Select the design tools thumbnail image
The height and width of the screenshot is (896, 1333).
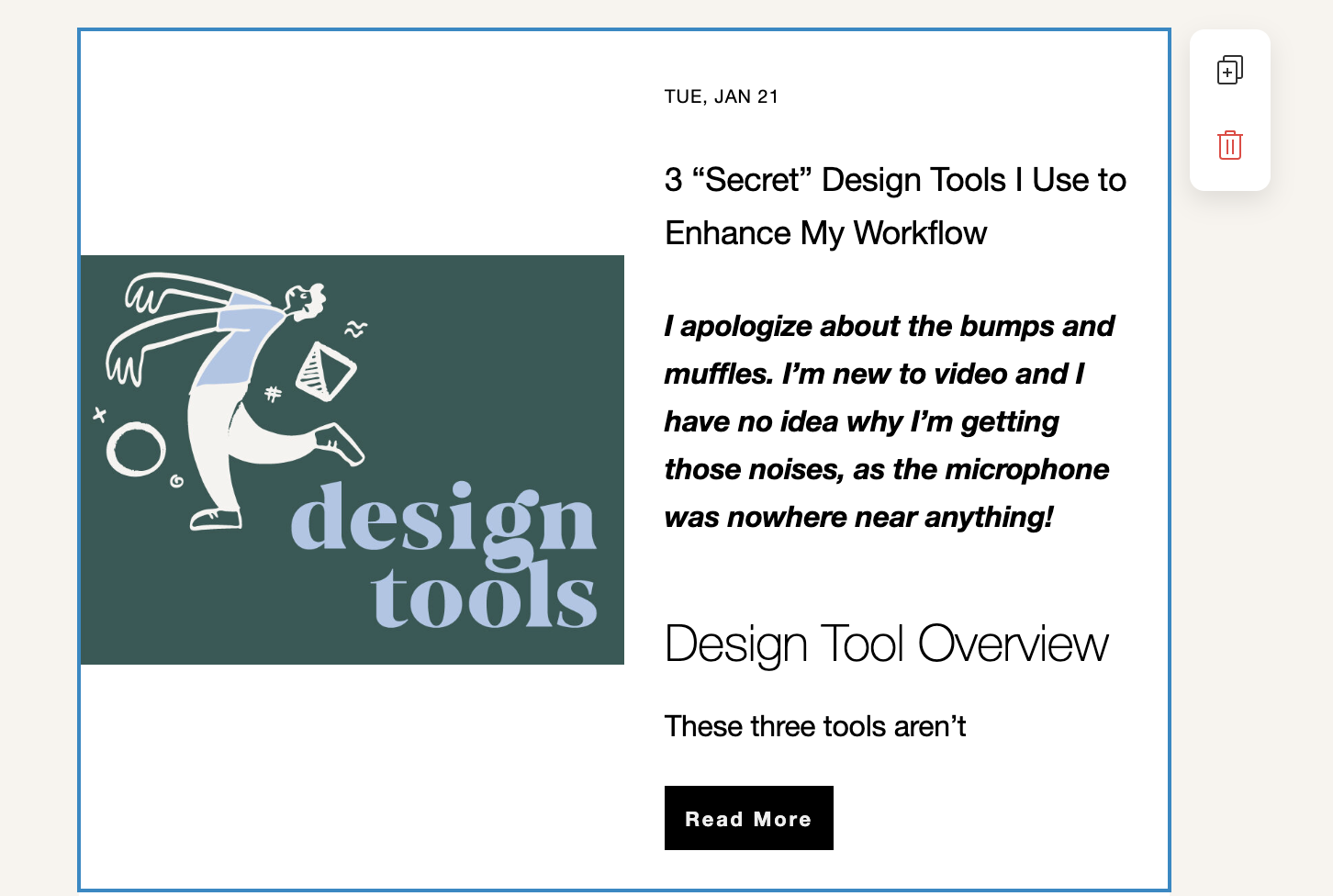pos(352,459)
